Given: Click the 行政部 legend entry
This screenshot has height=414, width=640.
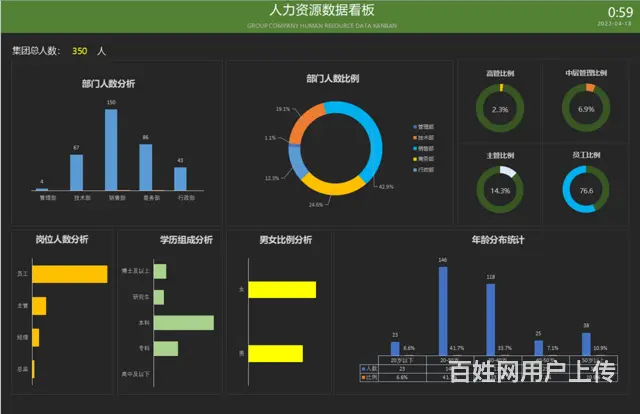Looking at the screenshot, I should [424, 169].
